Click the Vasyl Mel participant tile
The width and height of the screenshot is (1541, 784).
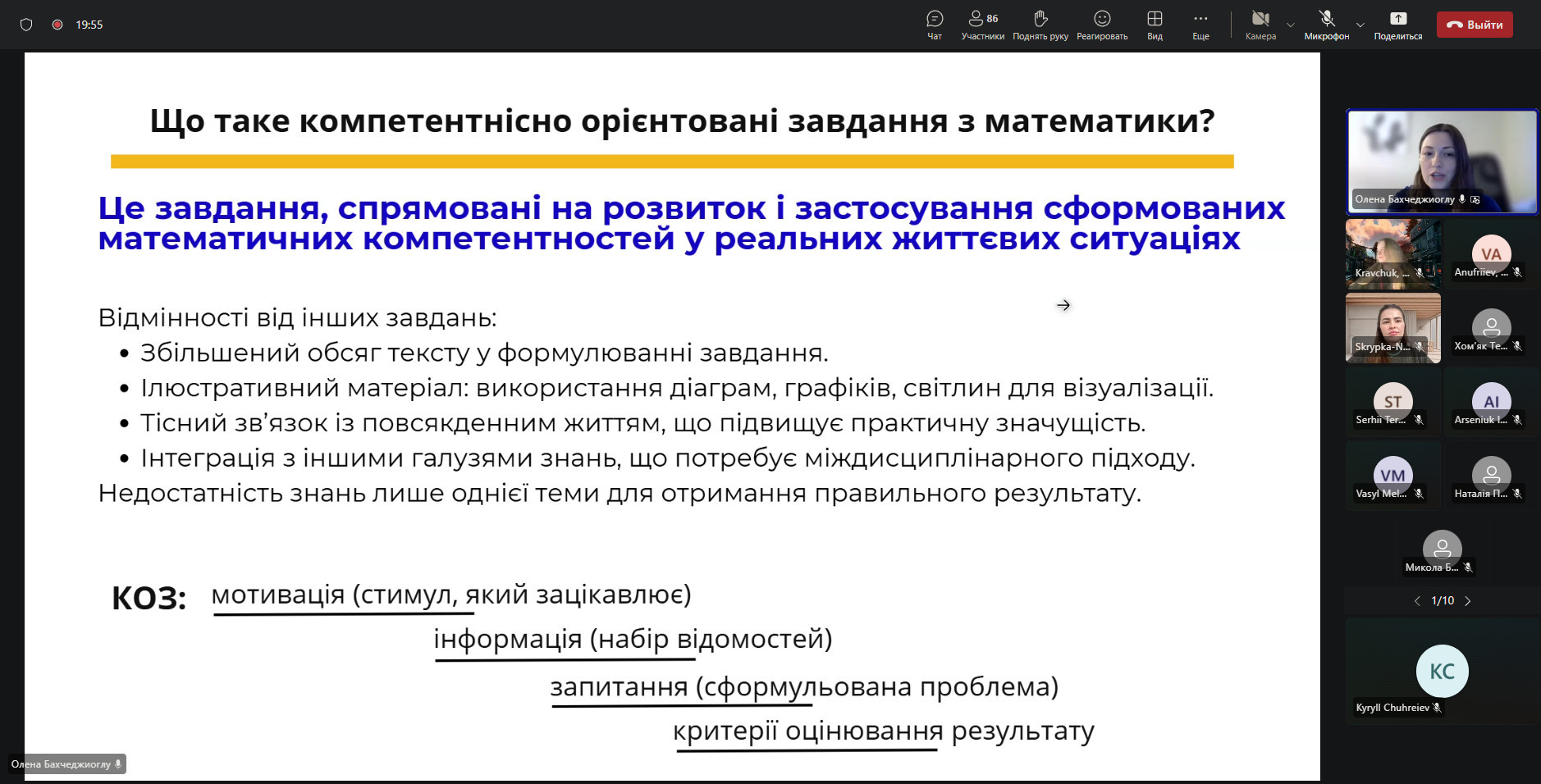1392,476
